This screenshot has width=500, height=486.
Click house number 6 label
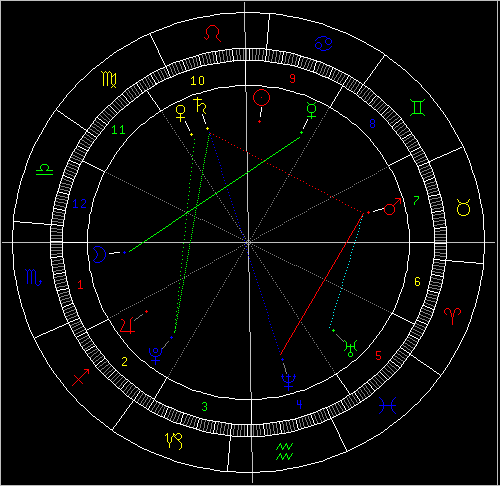point(417,282)
